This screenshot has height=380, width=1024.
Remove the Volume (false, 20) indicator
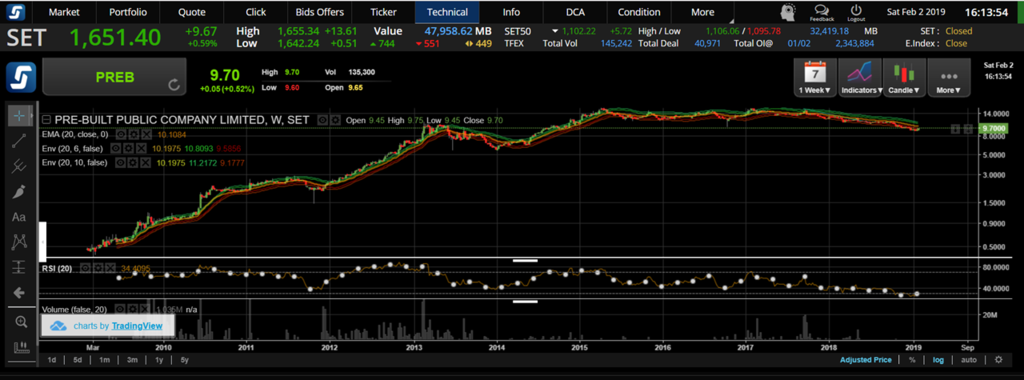(146, 308)
